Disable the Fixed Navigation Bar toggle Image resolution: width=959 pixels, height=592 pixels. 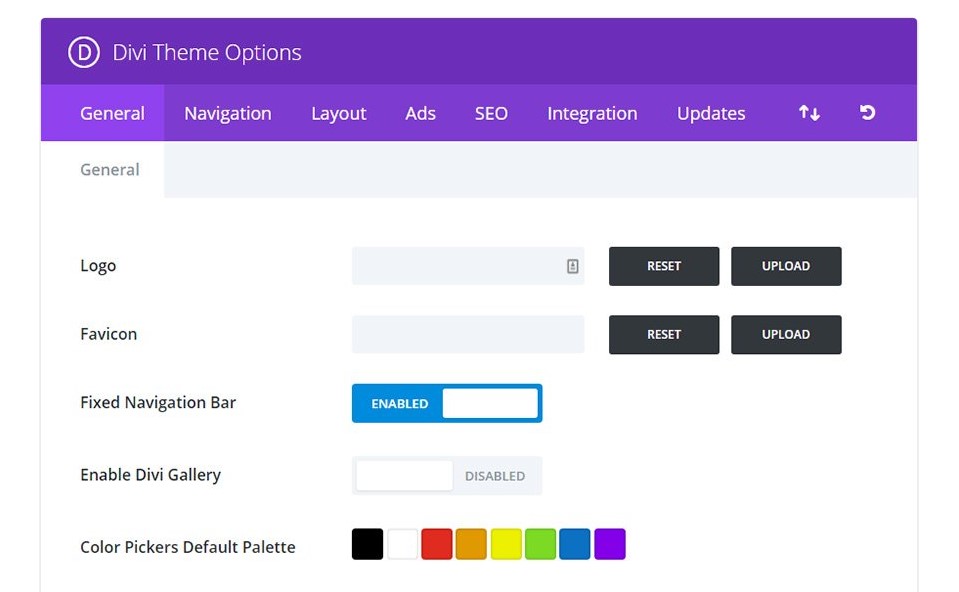tap(447, 403)
